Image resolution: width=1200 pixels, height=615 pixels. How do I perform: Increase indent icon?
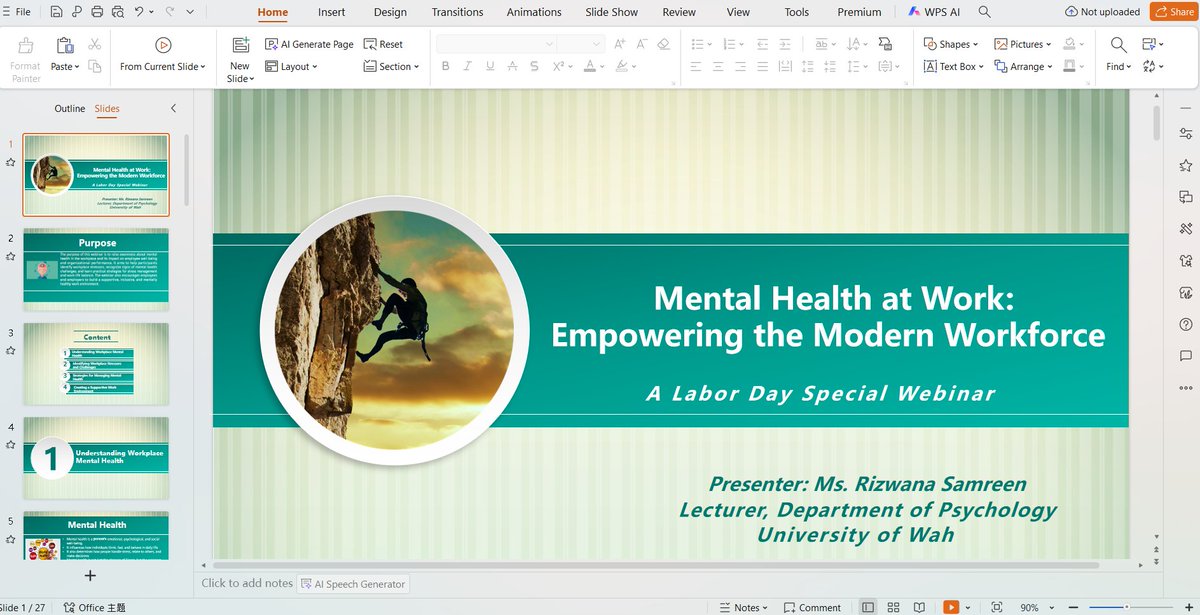click(x=784, y=44)
